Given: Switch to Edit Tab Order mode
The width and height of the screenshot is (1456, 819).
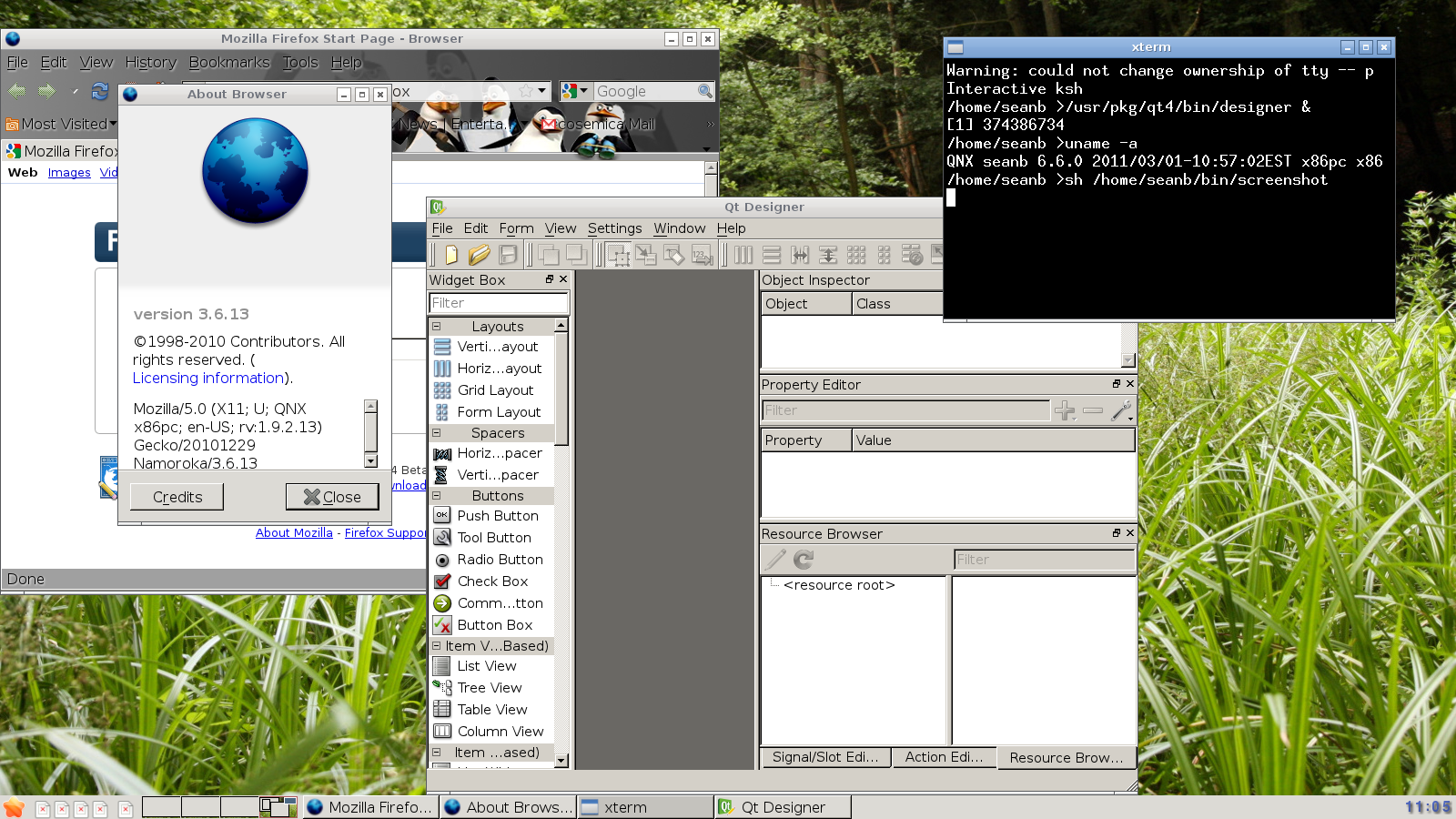Looking at the screenshot, I should coord(702,256).
